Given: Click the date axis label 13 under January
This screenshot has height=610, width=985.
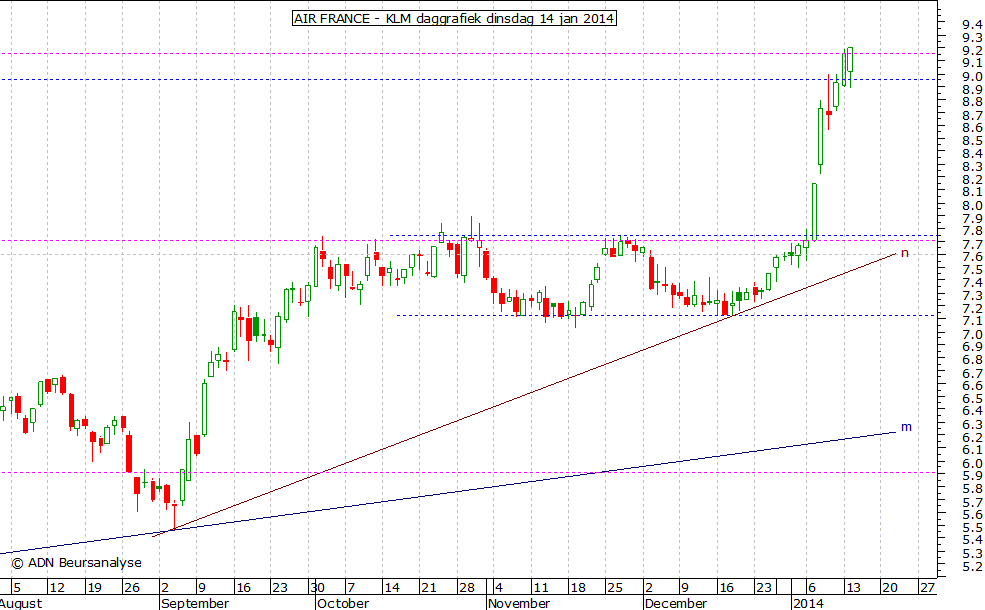Looking at the screenshot, I should tap(853, 588).
